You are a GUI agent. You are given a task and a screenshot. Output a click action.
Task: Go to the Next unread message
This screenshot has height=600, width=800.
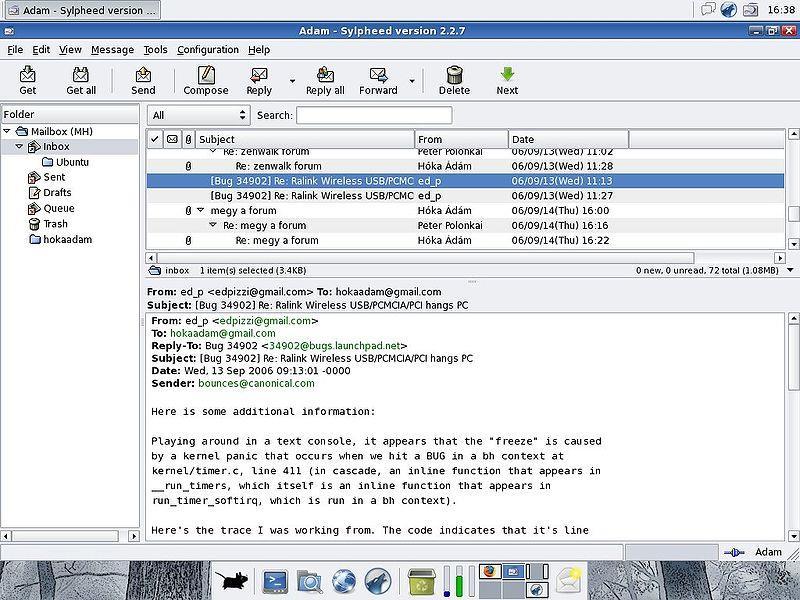coord(507,80)
